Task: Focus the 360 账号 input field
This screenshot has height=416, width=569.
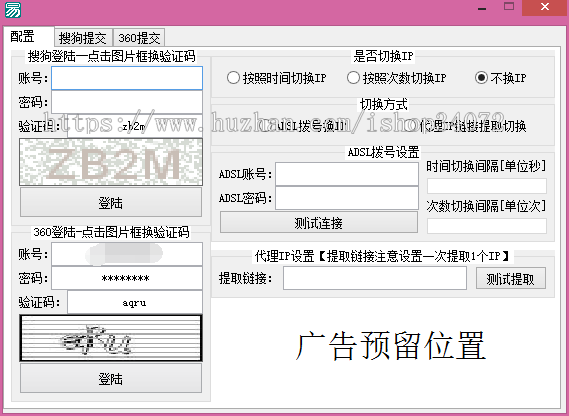Action: coord(127,254)
